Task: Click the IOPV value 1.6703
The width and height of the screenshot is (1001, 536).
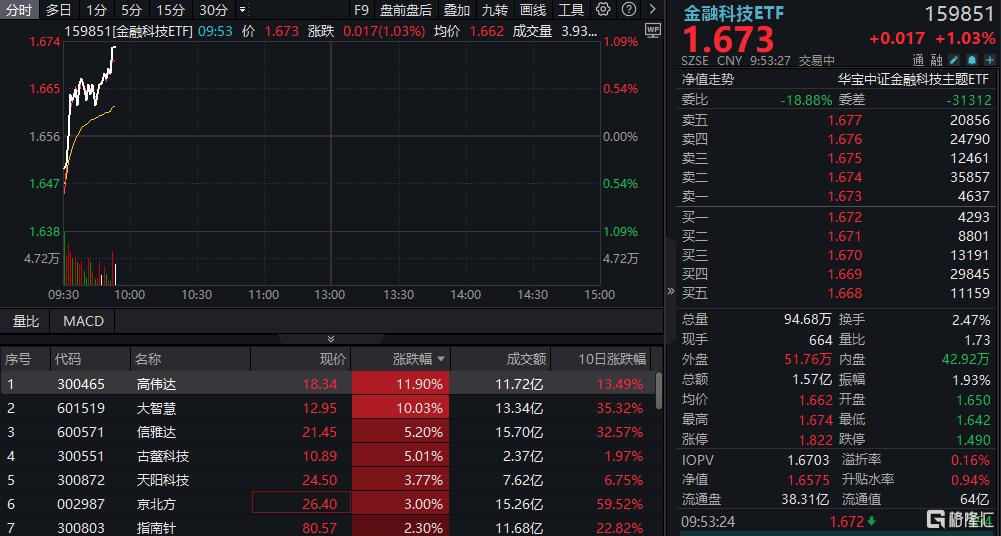Action: (x=809, y=459)
